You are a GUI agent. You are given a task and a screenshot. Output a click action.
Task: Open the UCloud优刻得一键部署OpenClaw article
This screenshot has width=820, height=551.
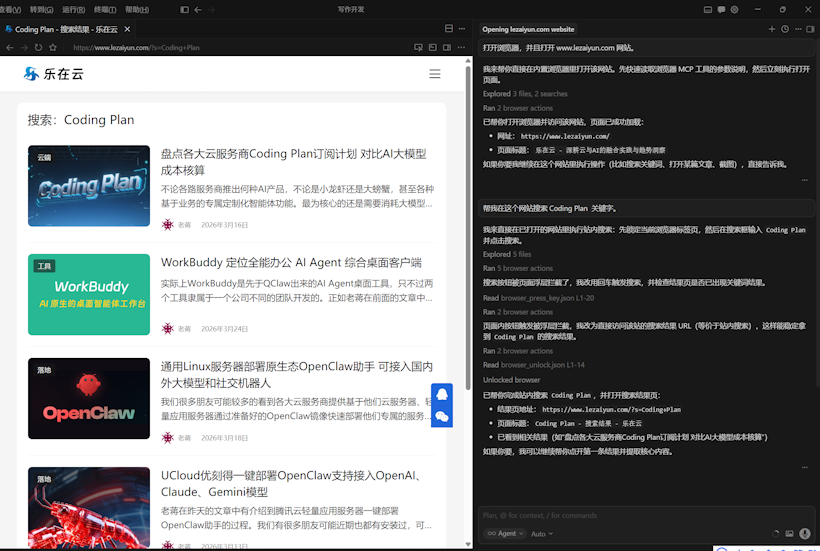coord(291,484)
